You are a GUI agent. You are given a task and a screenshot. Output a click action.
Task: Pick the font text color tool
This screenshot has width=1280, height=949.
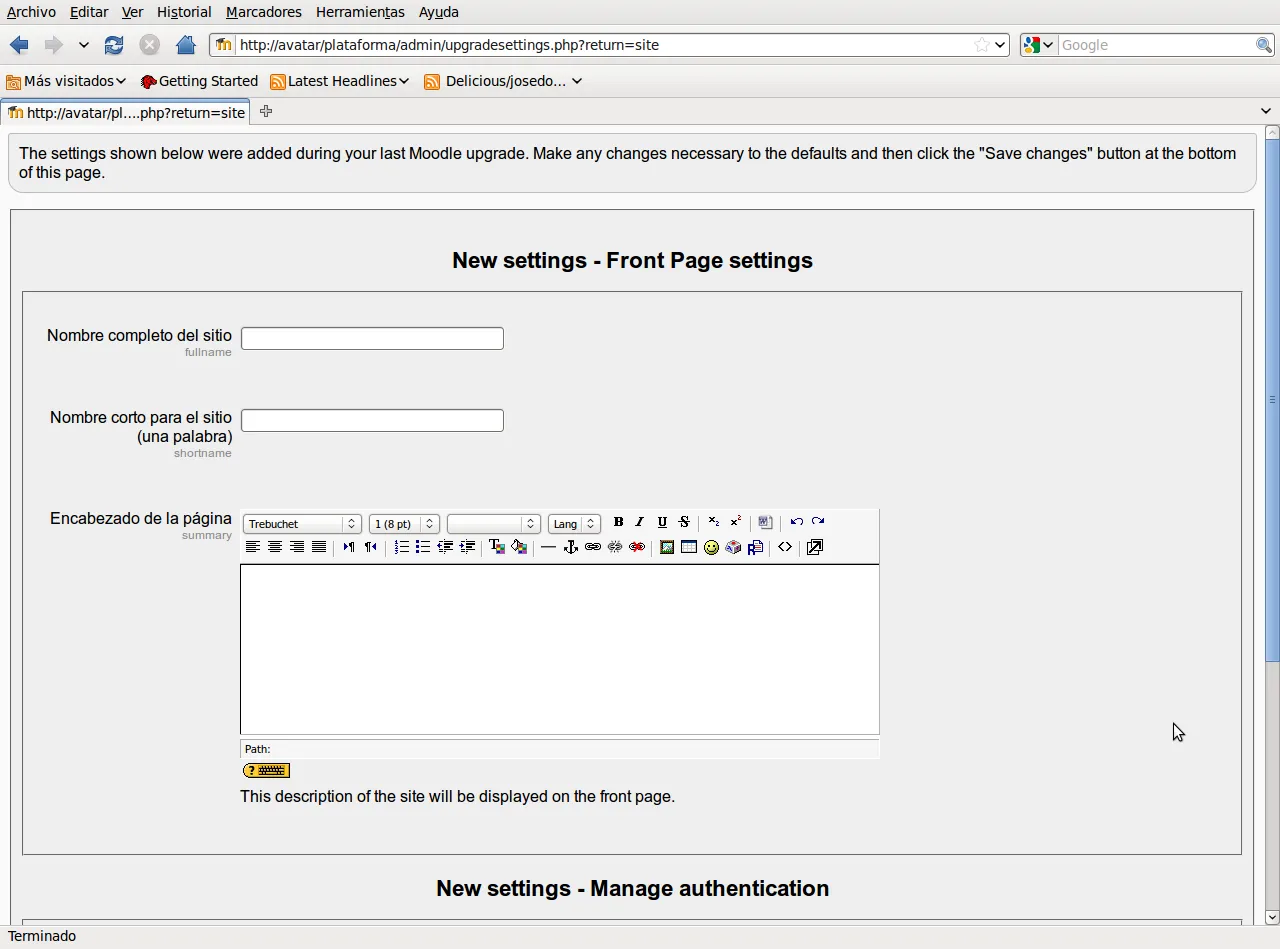coord(497,547)
